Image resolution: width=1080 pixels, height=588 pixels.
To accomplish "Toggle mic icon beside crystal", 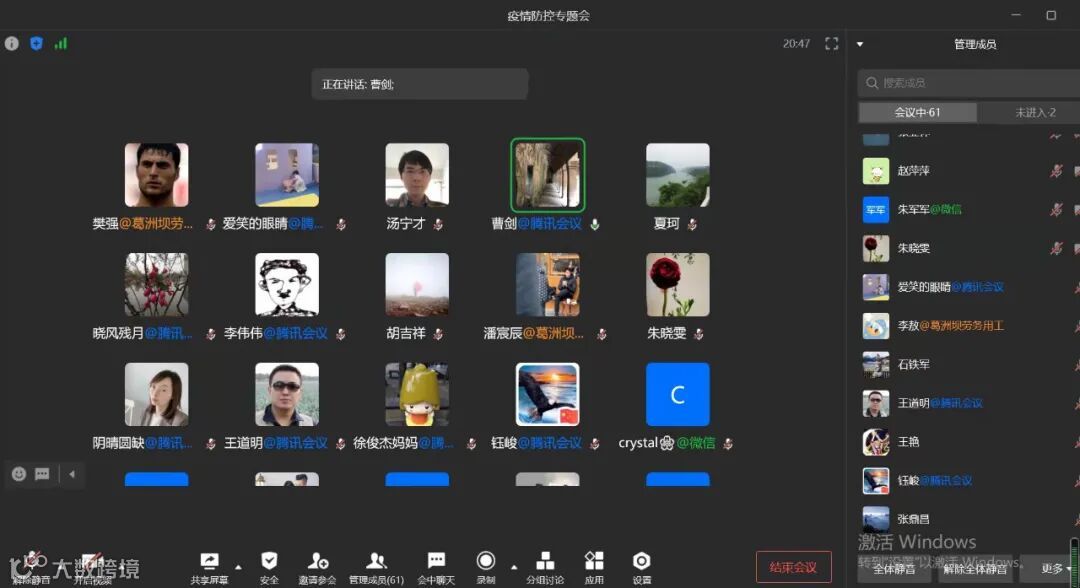I will coord(728,443).
